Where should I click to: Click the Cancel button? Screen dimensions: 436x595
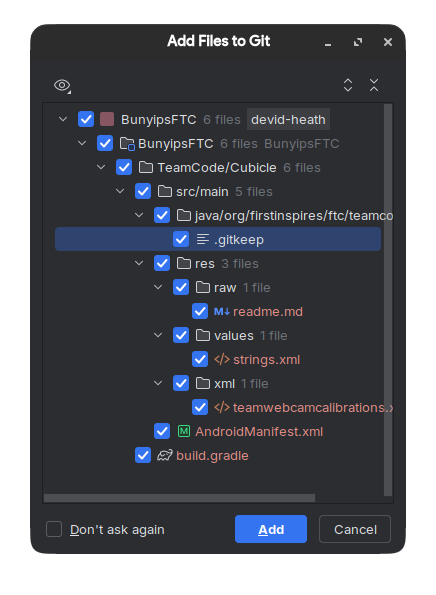(x=355, y=529)
